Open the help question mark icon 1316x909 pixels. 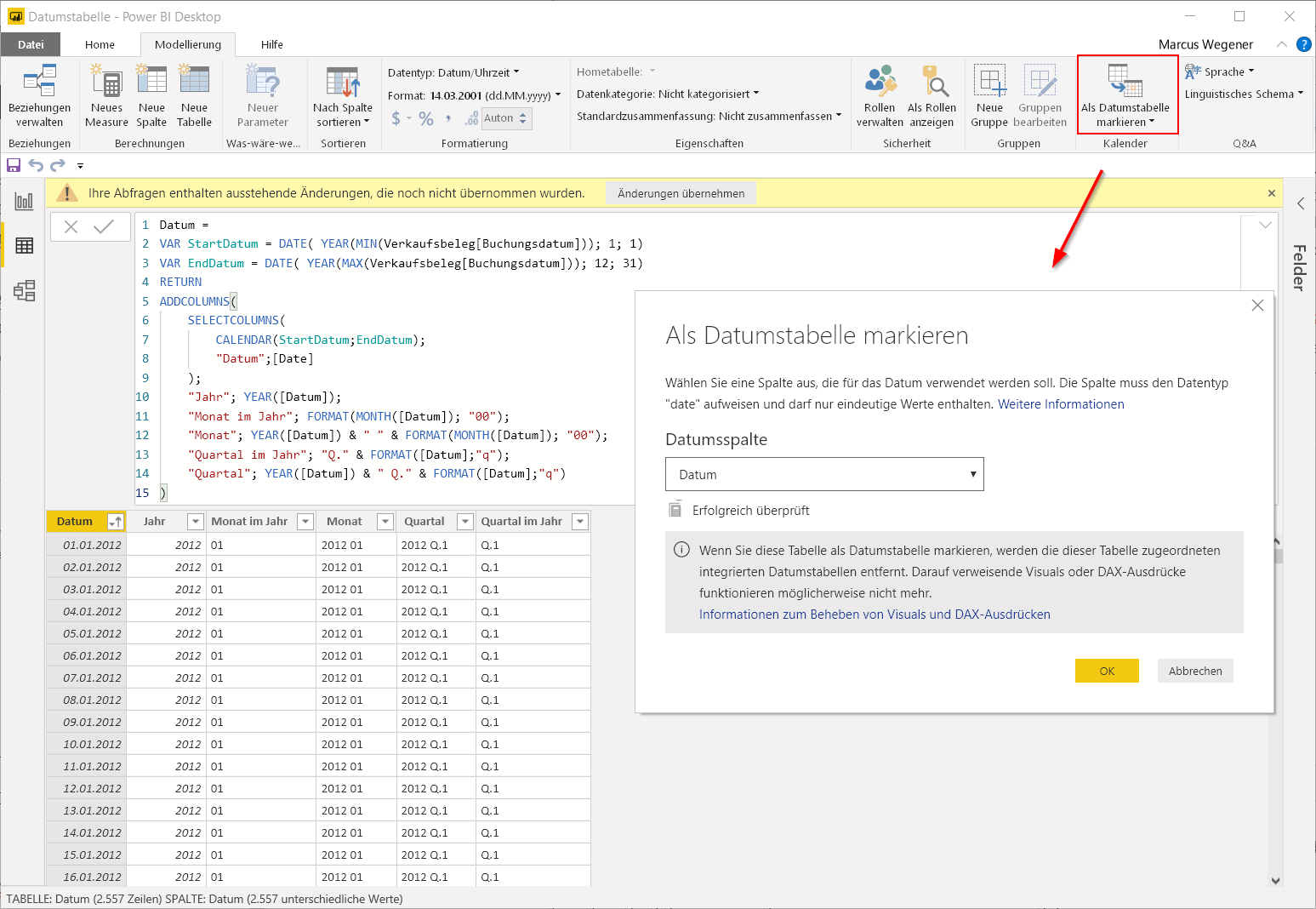(1303, 44)
